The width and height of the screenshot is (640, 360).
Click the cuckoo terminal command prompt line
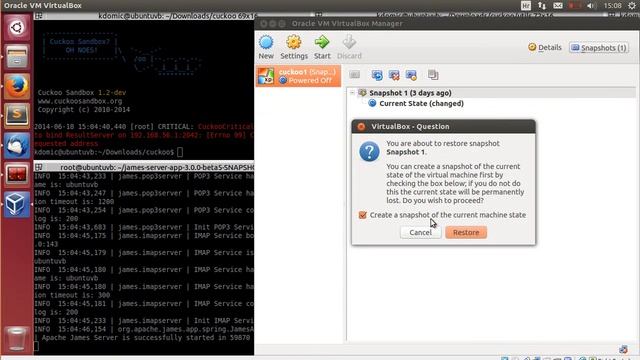pos(108,152)
